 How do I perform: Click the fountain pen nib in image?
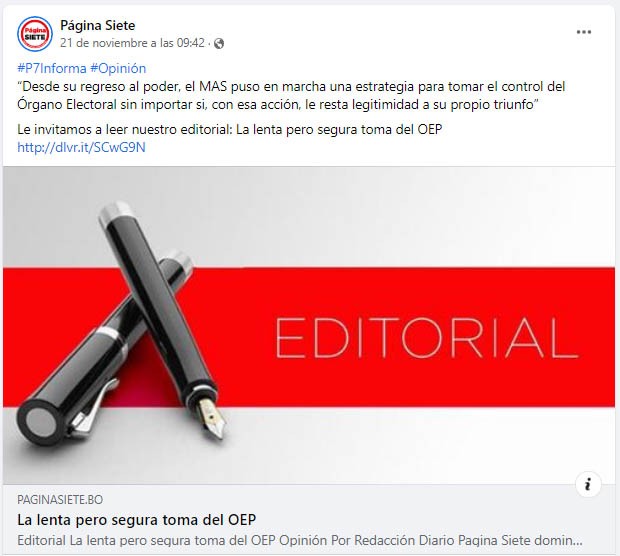point(213,418)
